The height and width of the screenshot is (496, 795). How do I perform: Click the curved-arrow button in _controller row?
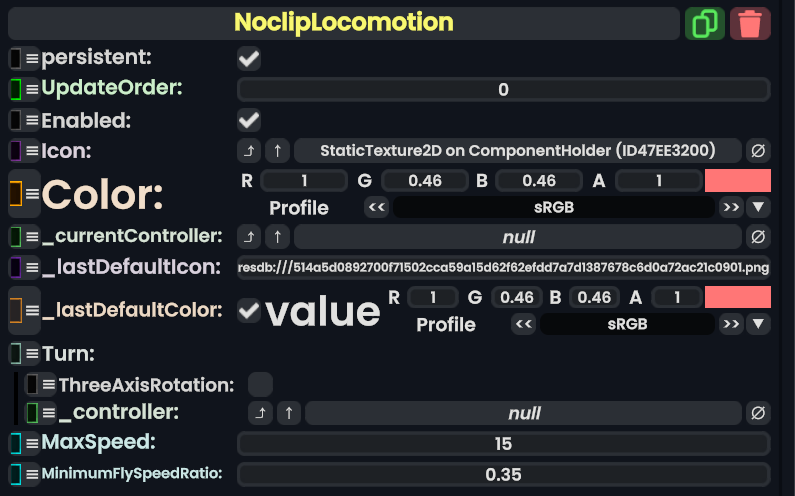pos(260,413)
